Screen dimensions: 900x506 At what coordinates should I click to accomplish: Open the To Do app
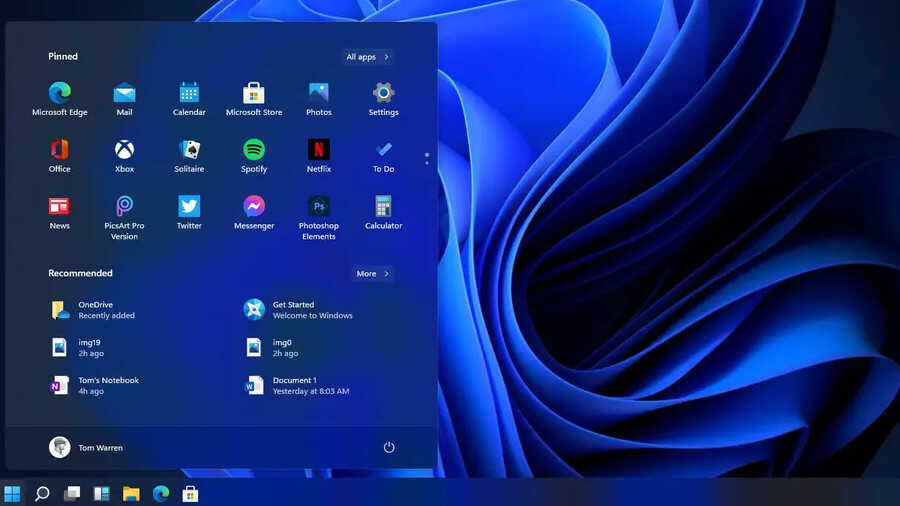coord(383,156)
